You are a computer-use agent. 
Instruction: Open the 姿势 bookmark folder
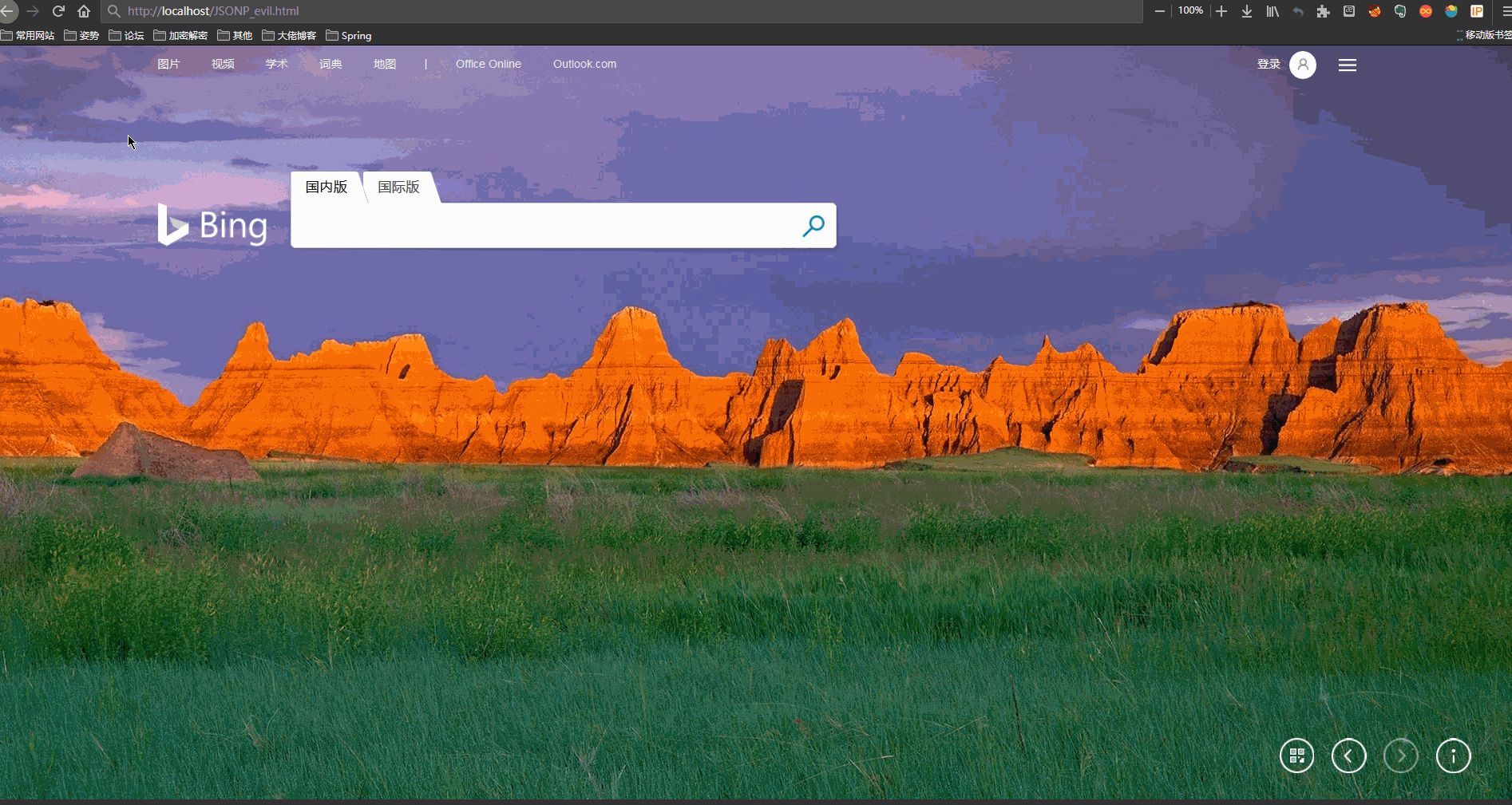tap(81, 35)
